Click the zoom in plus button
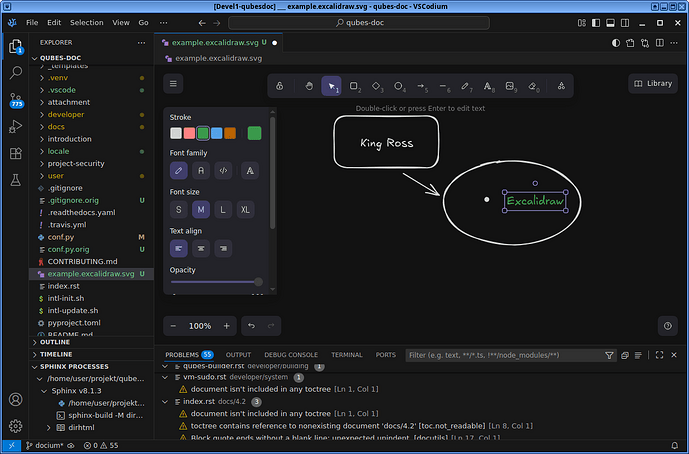689x454 pixels. pos(227,326)
